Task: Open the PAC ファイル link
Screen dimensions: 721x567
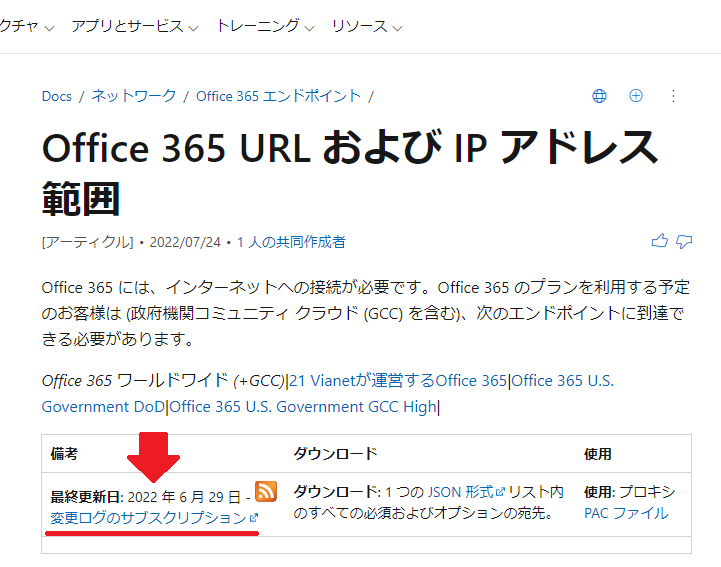Action: tap(626, 513)
